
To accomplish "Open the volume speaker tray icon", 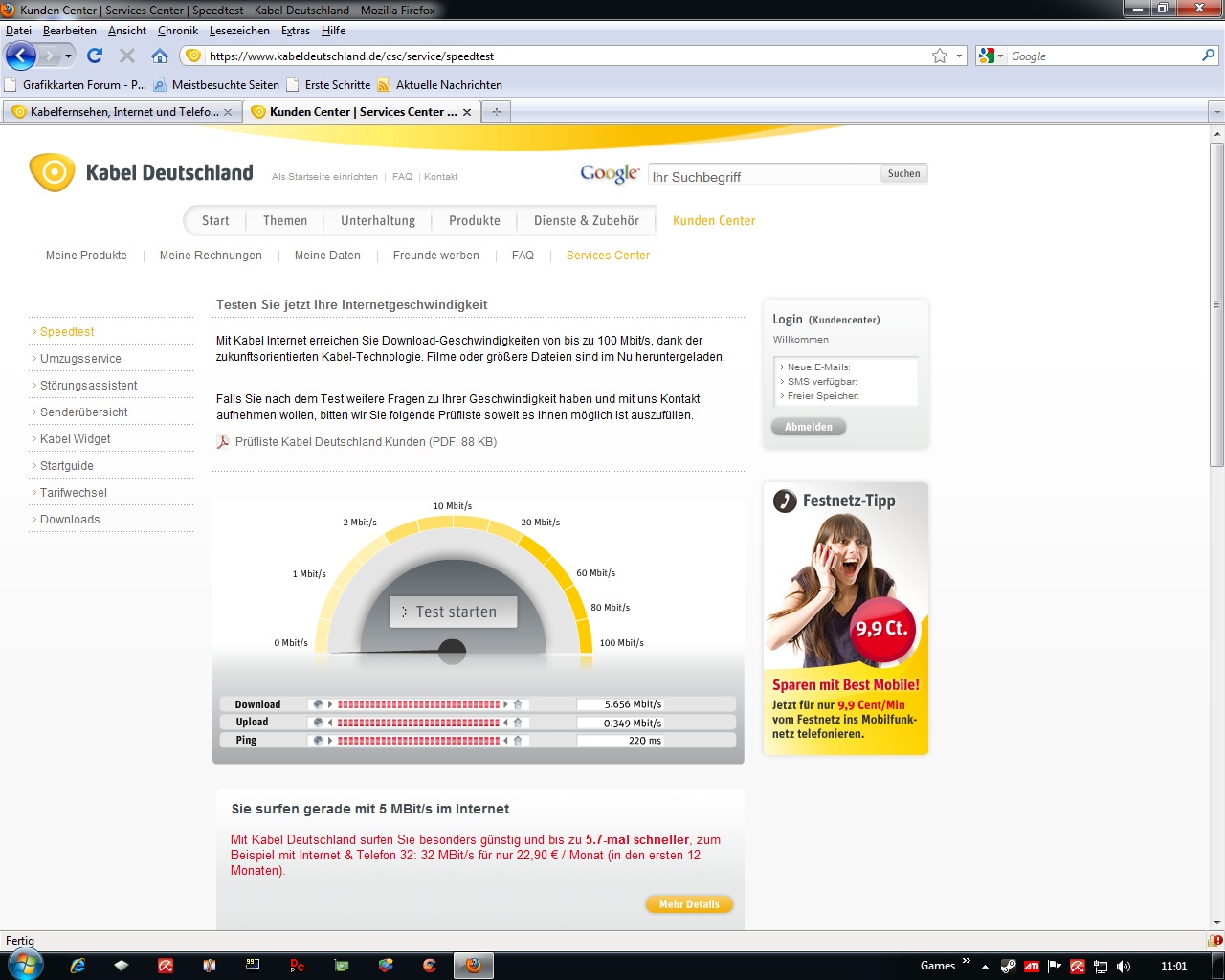I will (1124, 967).
